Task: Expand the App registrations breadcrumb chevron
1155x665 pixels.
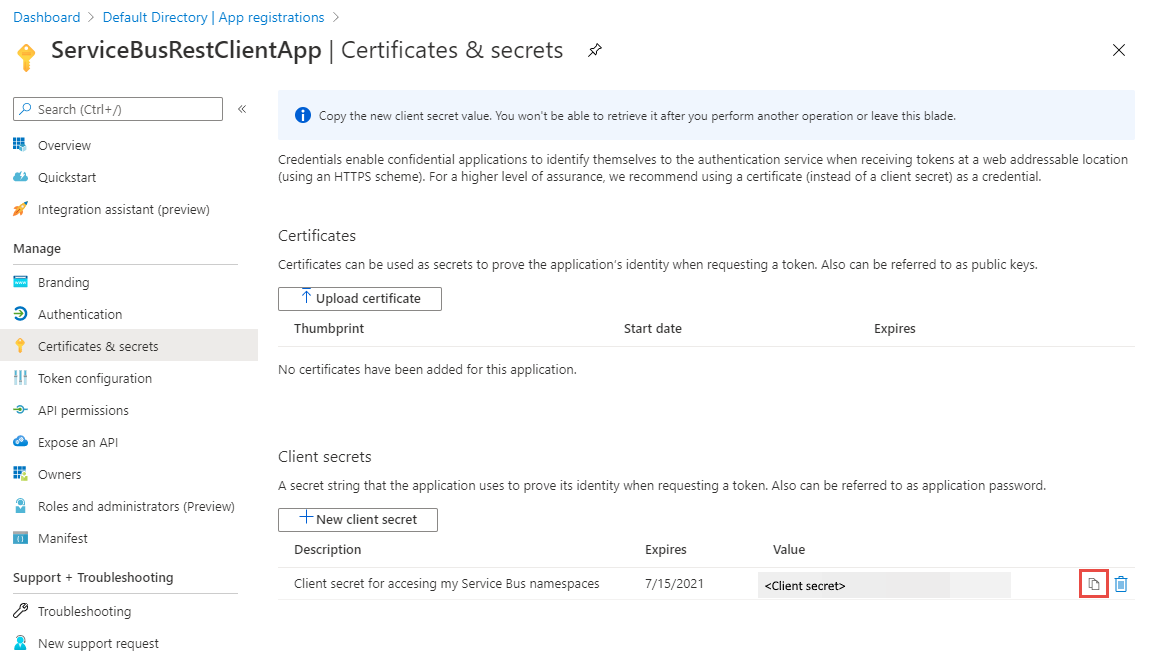Action: click(x=336, y=17)
